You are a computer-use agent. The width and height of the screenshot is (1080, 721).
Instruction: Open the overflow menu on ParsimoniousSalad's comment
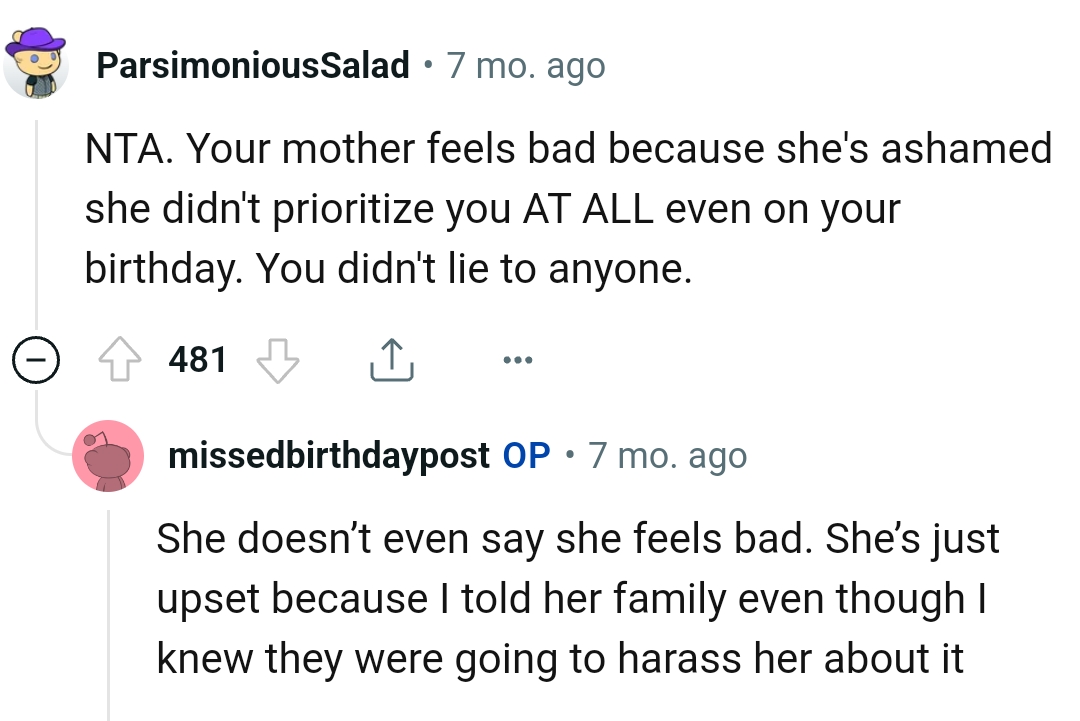(x=518, y=360)
